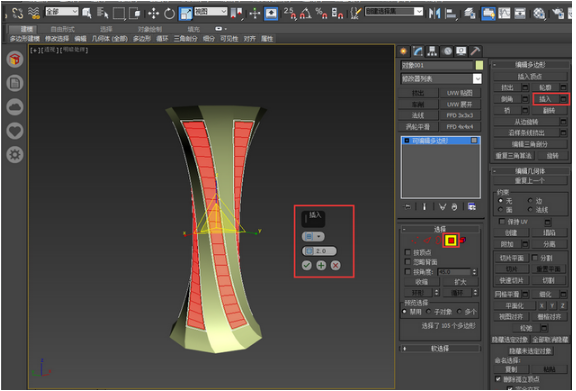The height and width of the screenshot is (391, 576).
Task: Enable the 保持 UV checkbox
Action: click(x=502, y=222)
